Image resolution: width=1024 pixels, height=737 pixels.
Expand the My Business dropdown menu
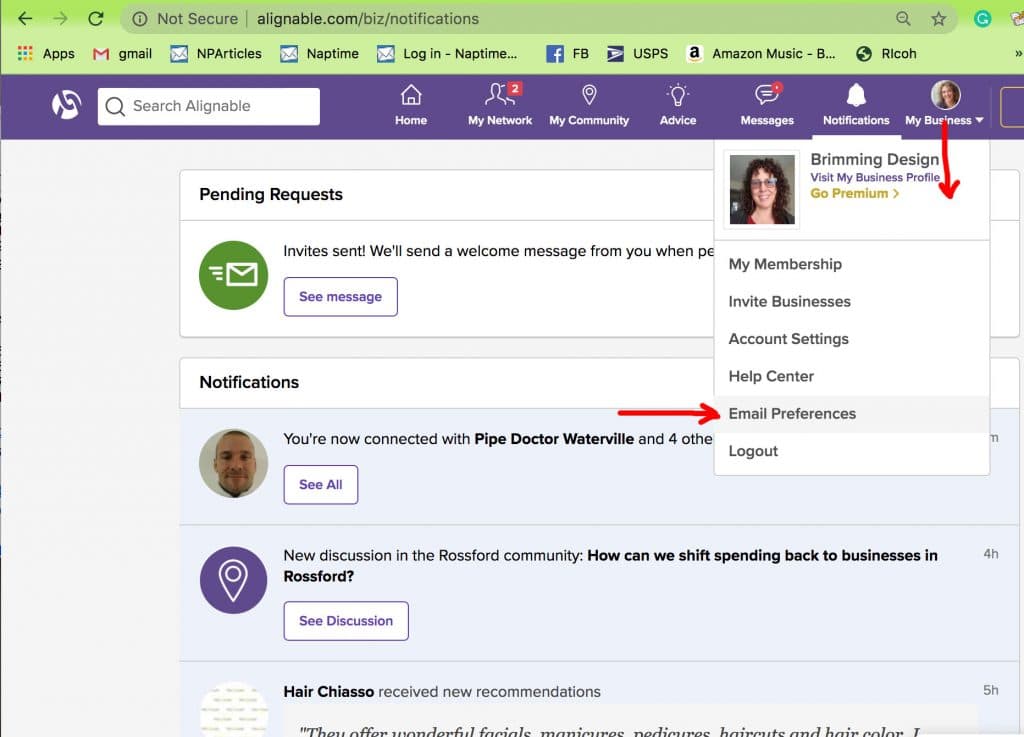click(945, 104)
